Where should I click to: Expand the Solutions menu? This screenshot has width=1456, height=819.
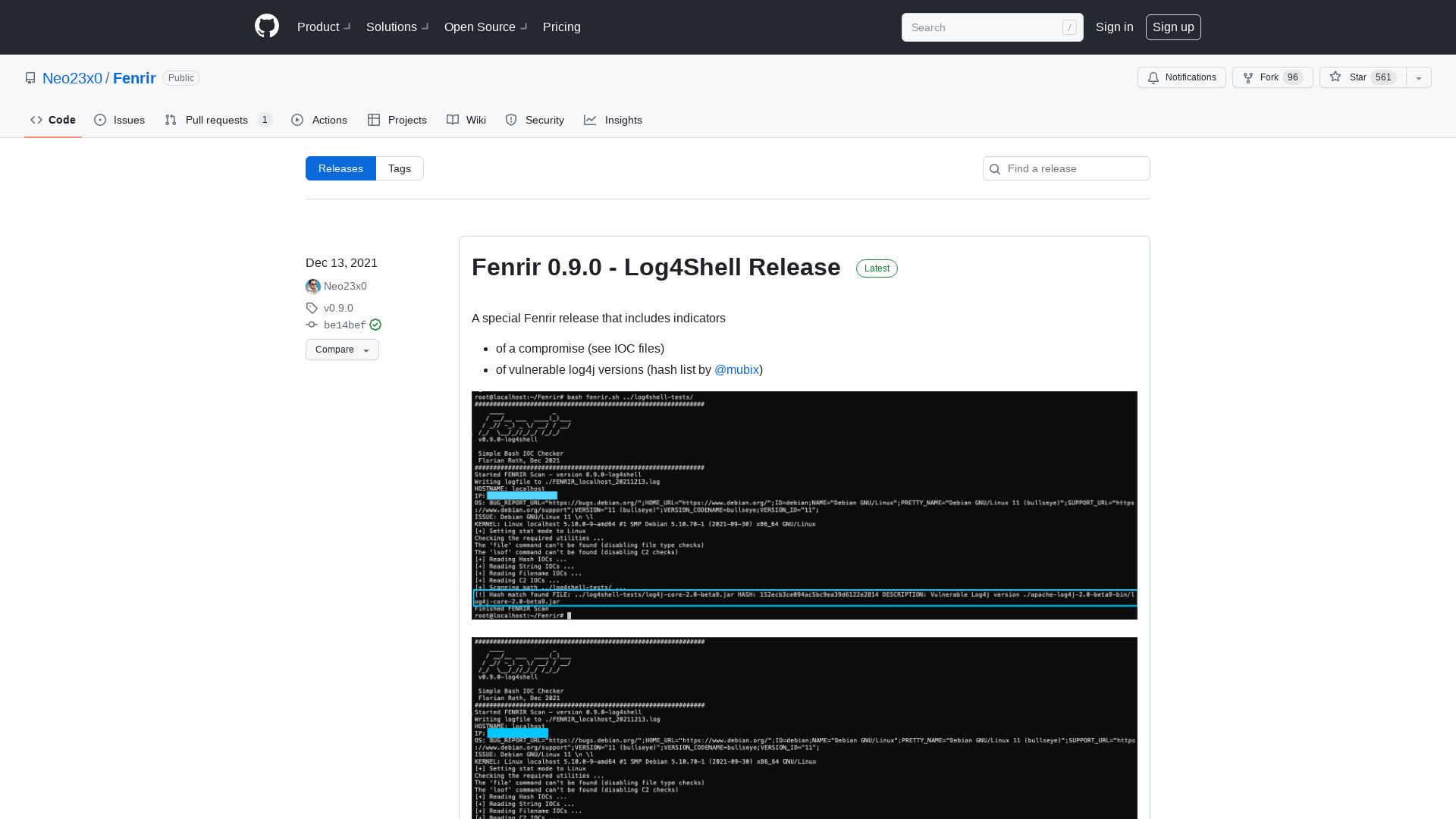tap(397, 27)
